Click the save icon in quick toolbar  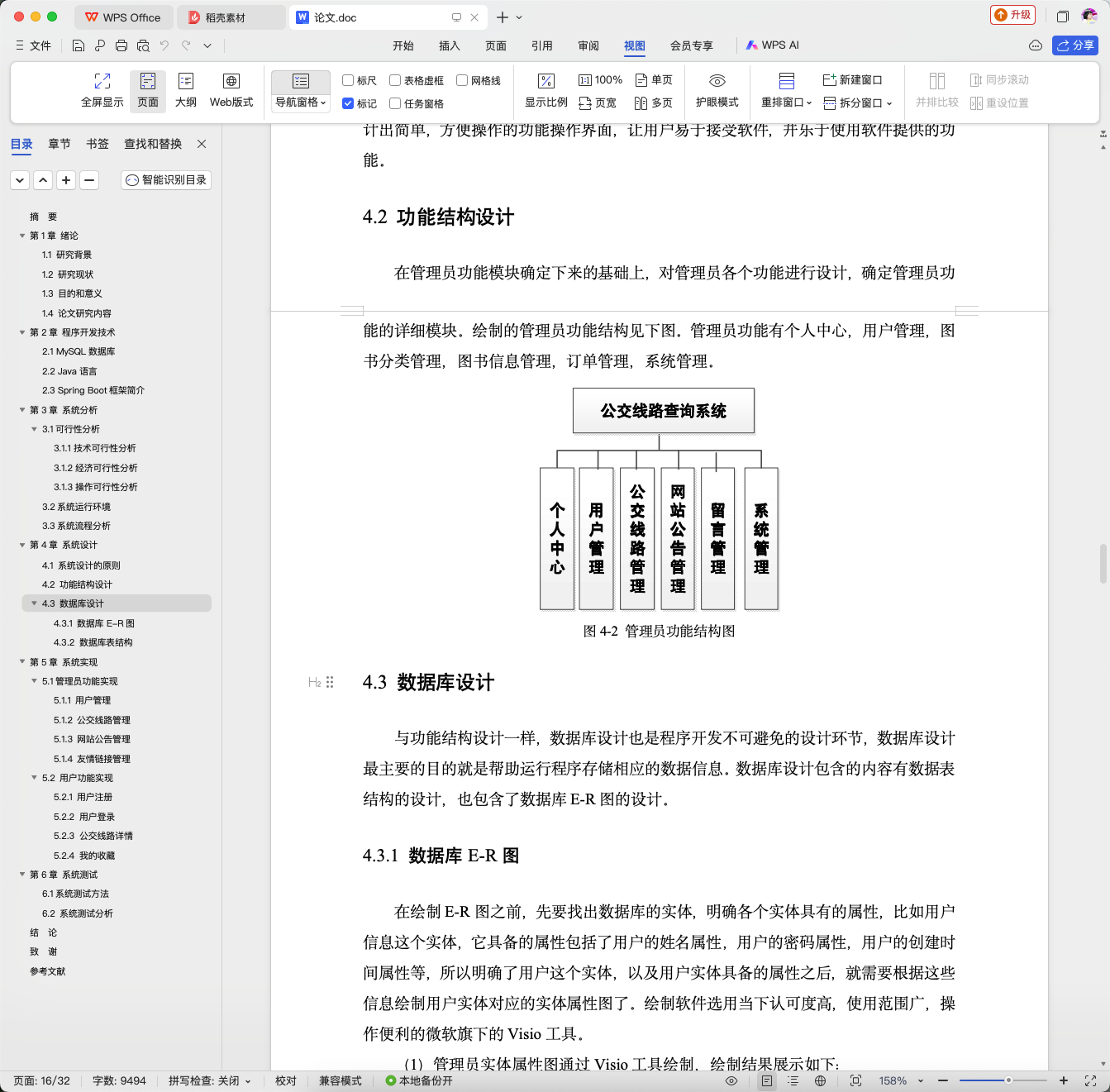[x=79, y=45]
